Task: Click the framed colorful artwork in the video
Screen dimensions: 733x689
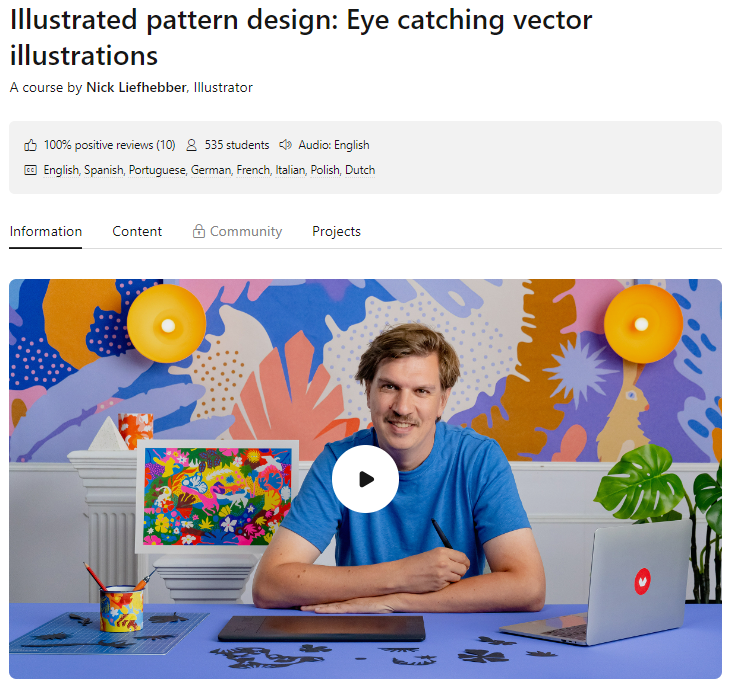Action: pos(218,495)
